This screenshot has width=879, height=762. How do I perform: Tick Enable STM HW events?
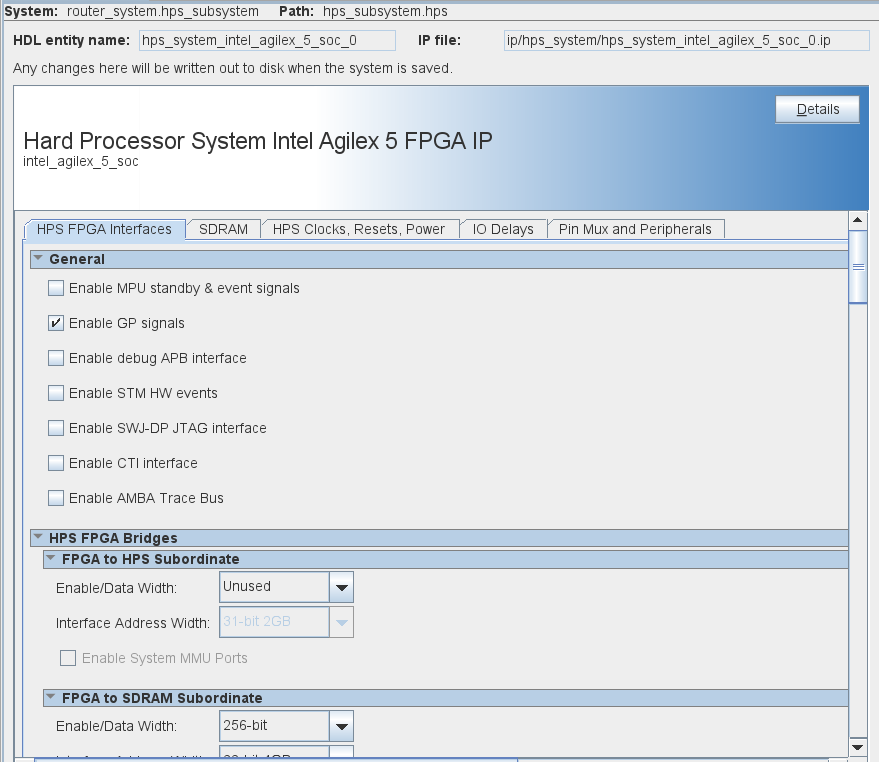(x=56, y=394)
